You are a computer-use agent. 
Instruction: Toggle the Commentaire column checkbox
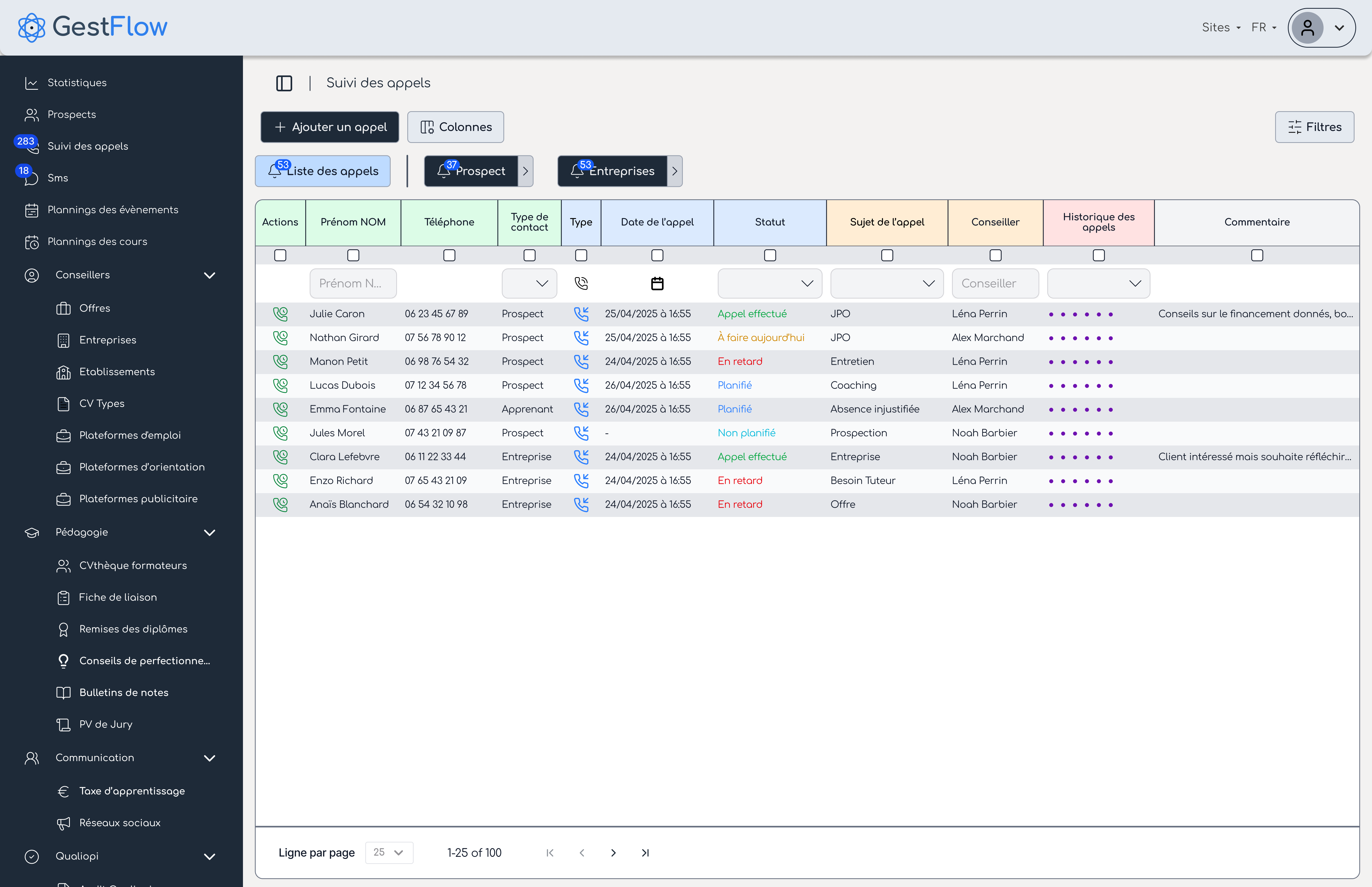(x=1257, y=255)
